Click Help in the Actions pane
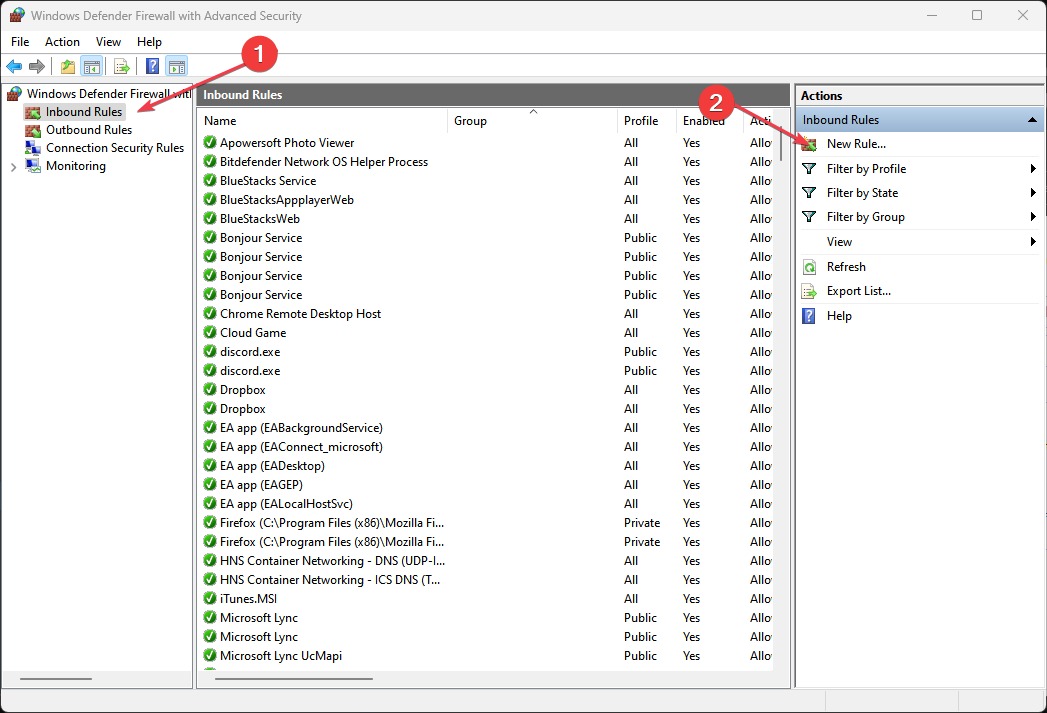 pos(839,316)
